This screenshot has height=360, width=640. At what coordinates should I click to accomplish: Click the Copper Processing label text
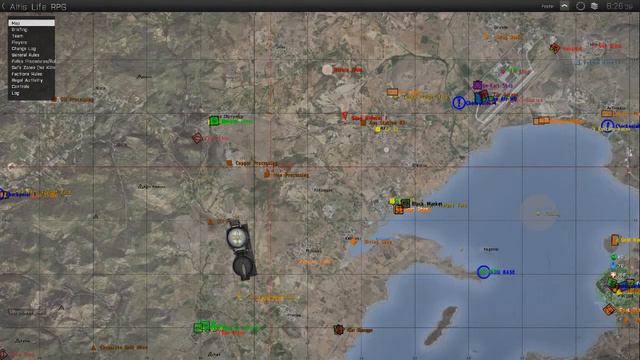[x=256, y=163]
